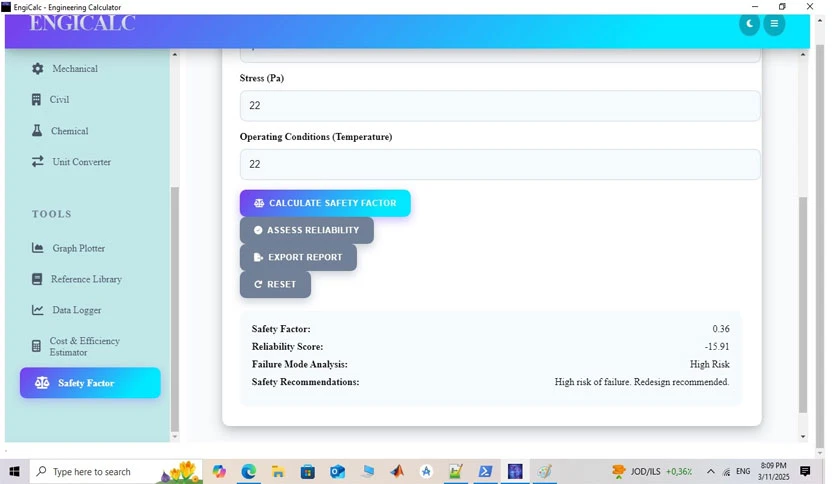Click the Assess Reliability button
Viewport: 836px width, 484px height.
pyautogui.click(x=307, y=230)
